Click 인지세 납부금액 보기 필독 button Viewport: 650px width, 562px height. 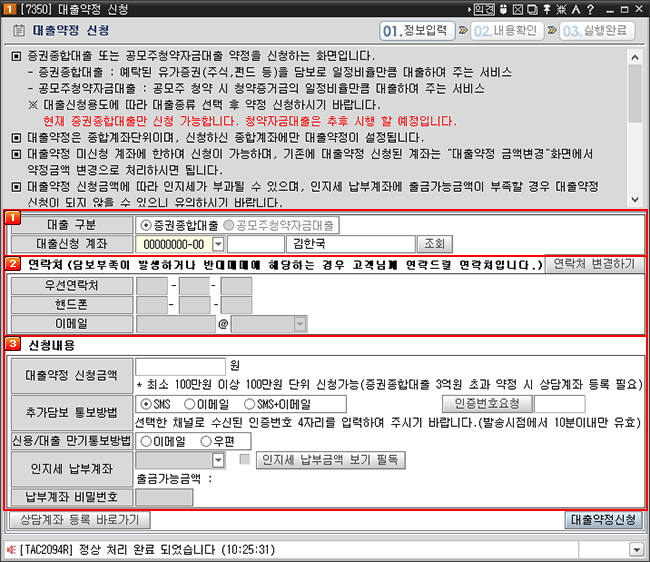pos(330,460)
